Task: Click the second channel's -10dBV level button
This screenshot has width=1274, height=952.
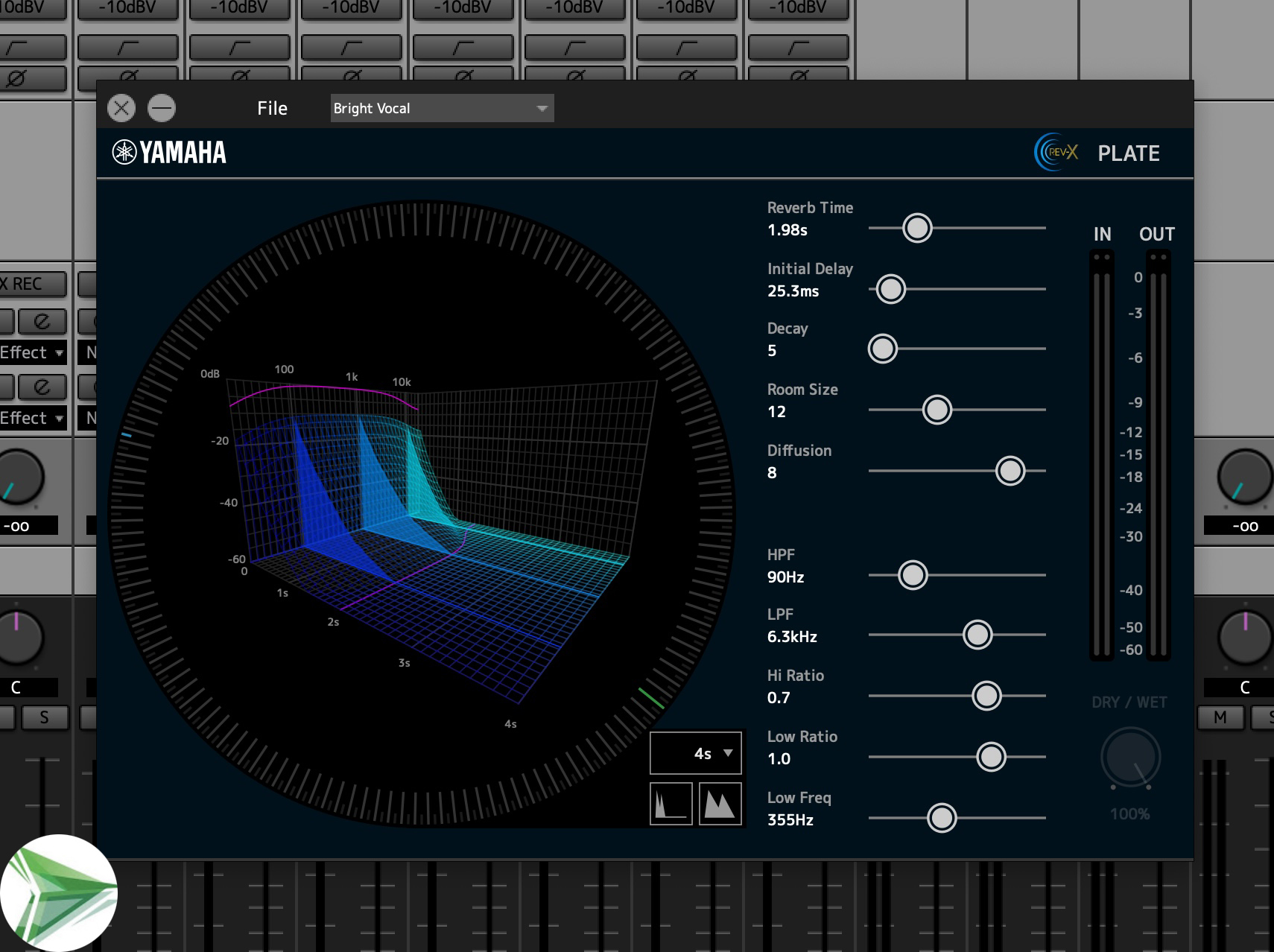Action: [x=127, y=9]
